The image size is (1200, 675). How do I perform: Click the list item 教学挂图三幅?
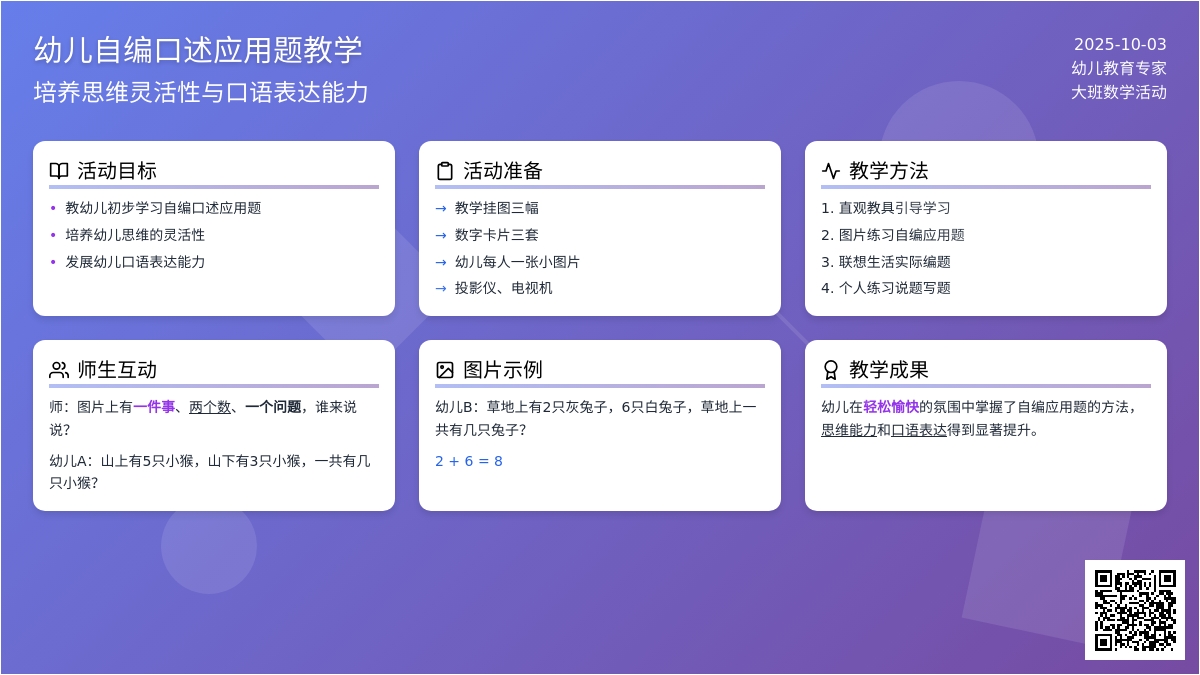(x=497, y=208)
